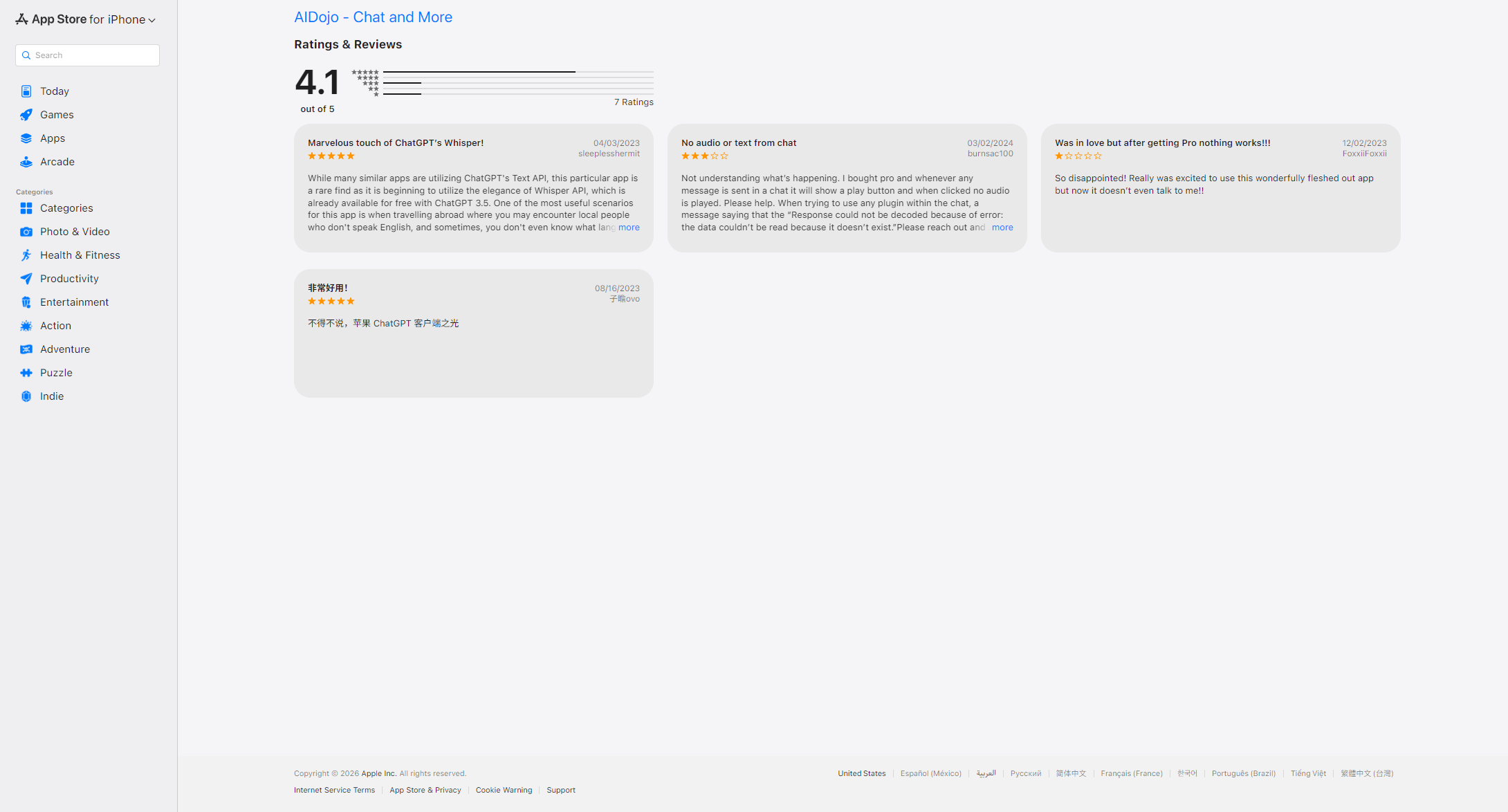Click the Puzzle piece icon
1508x812 pixels.
point(26,373)
